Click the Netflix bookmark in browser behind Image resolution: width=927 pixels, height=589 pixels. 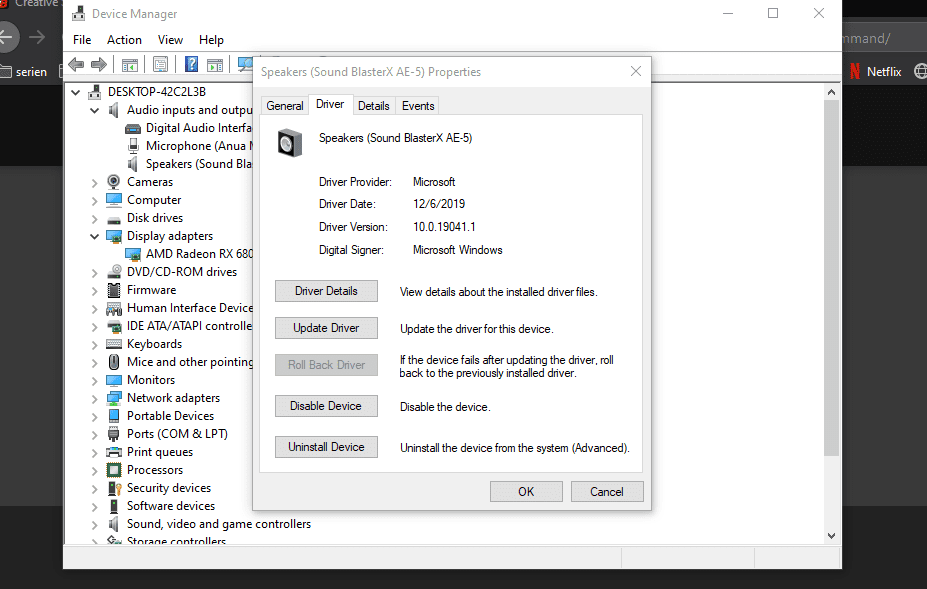(x=876, y=72)
